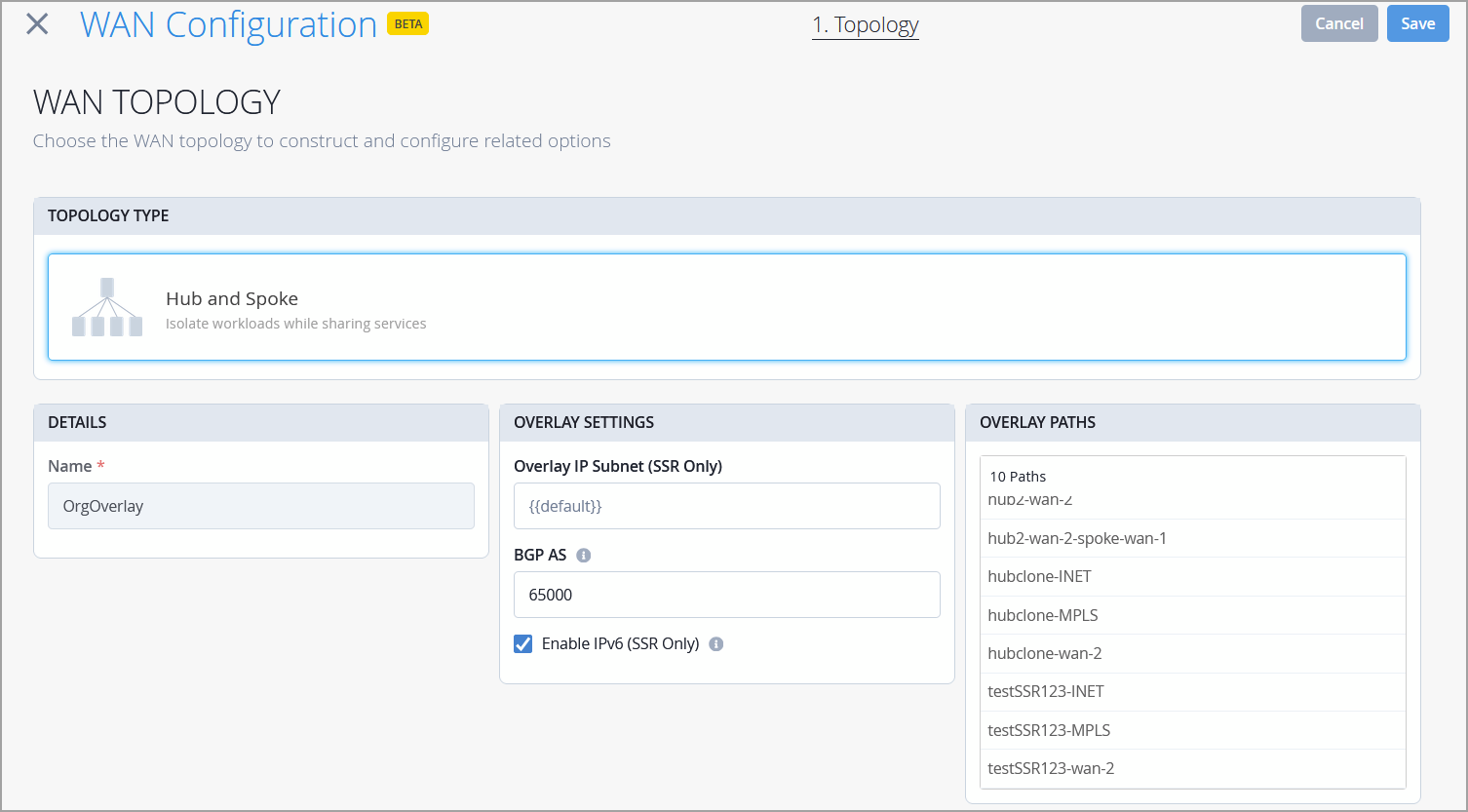The height and width of the screenshot is (812, 1468).
Task: Click the BETA badge next to title
Action: (x=408, y=24)
